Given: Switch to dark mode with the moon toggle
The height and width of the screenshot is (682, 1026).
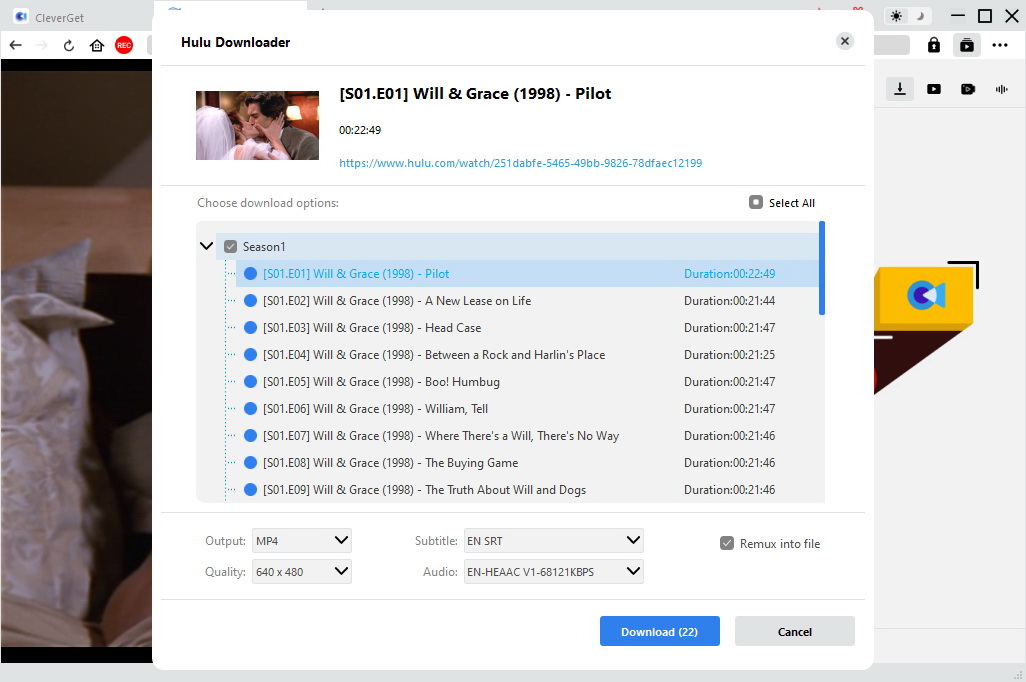Looking at the screenshot, I should (x=920, y=16).
